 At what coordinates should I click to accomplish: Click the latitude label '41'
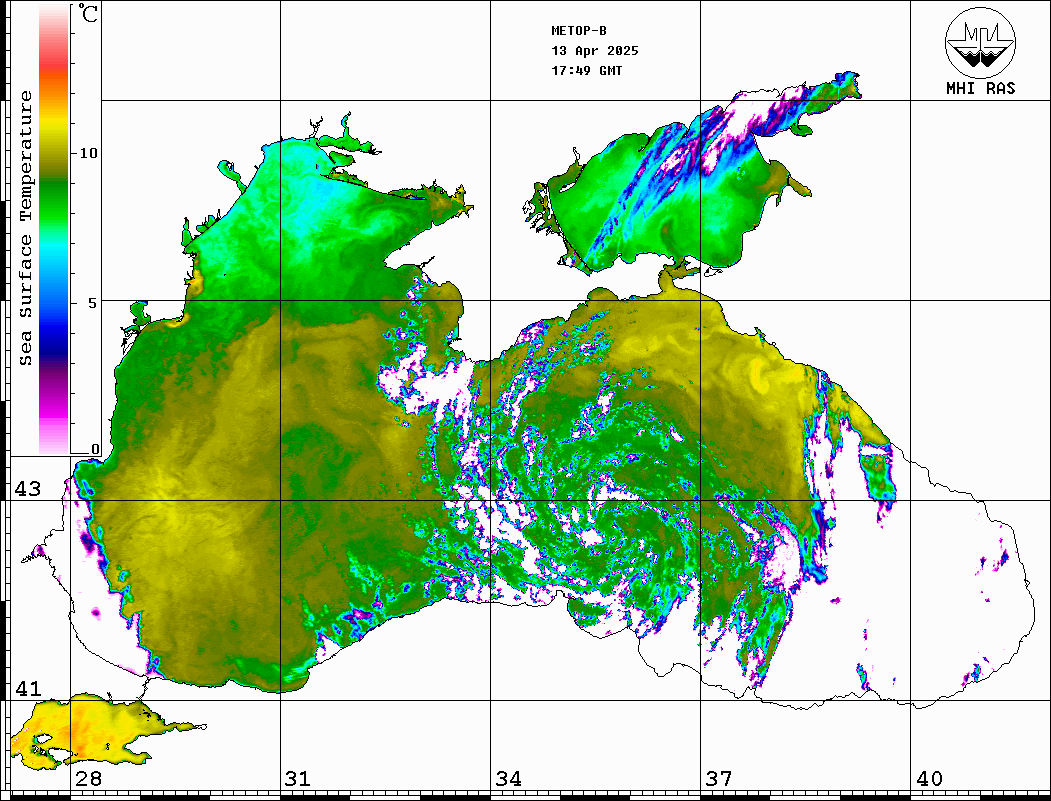(27, 688)
